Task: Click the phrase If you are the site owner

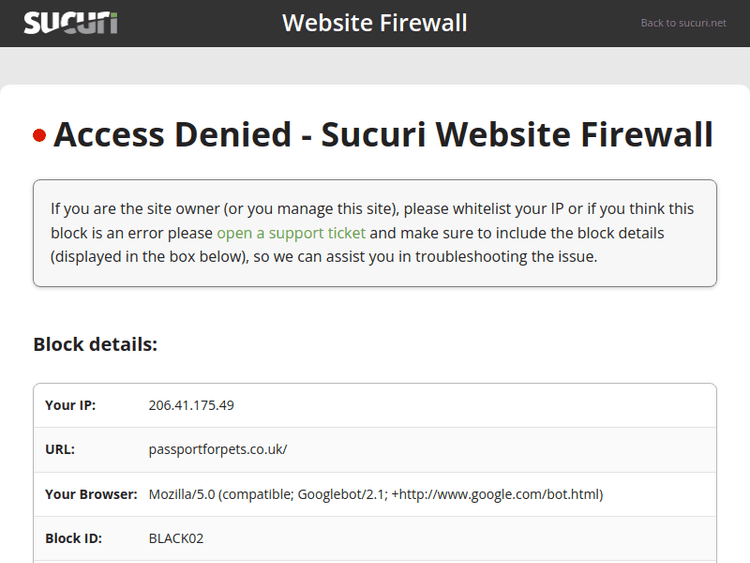Action: (x=135, y=209)
